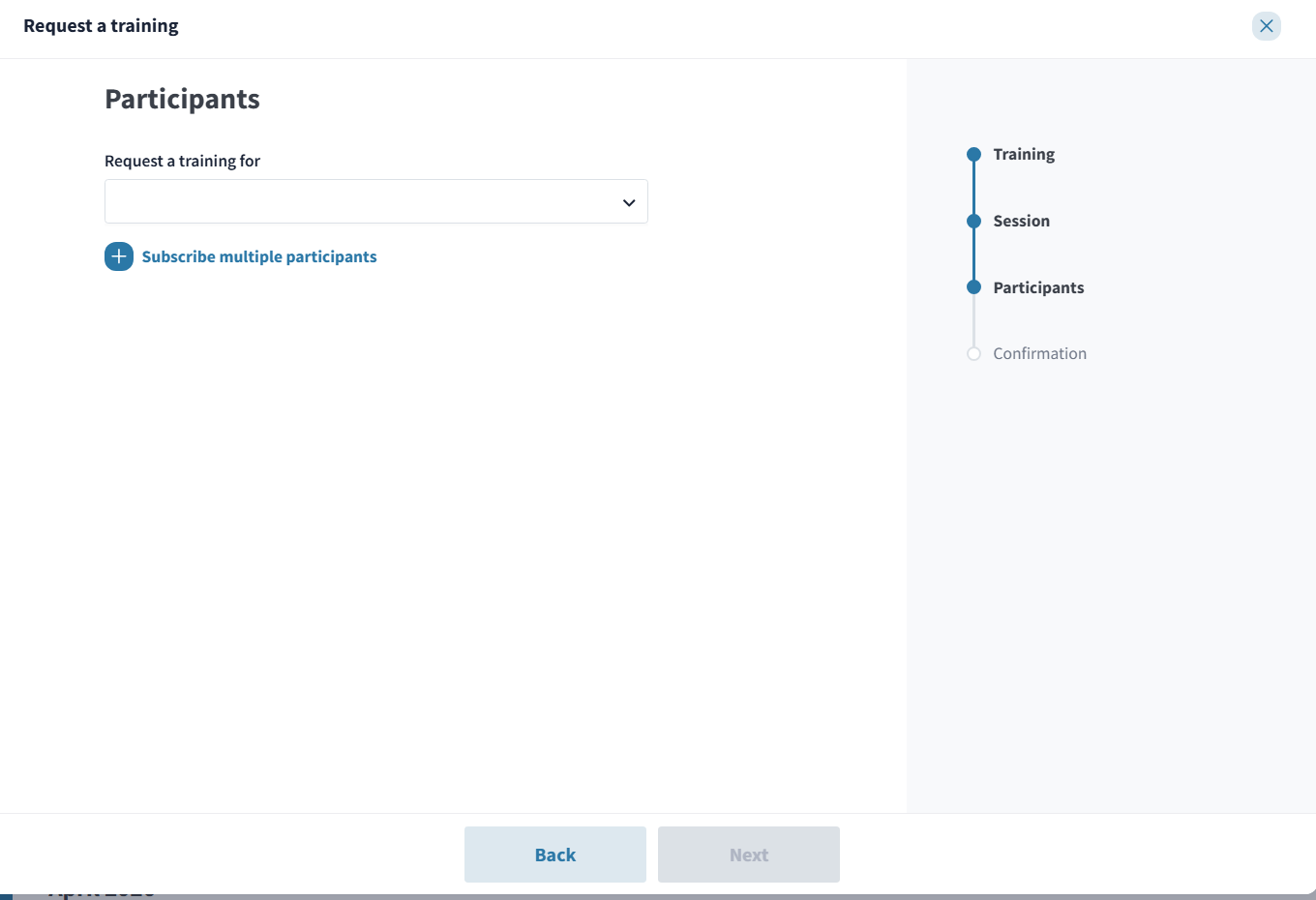Click the Participants step circle marker
1316x900 pixels.
pyautogui.click(x=974, y=287)
